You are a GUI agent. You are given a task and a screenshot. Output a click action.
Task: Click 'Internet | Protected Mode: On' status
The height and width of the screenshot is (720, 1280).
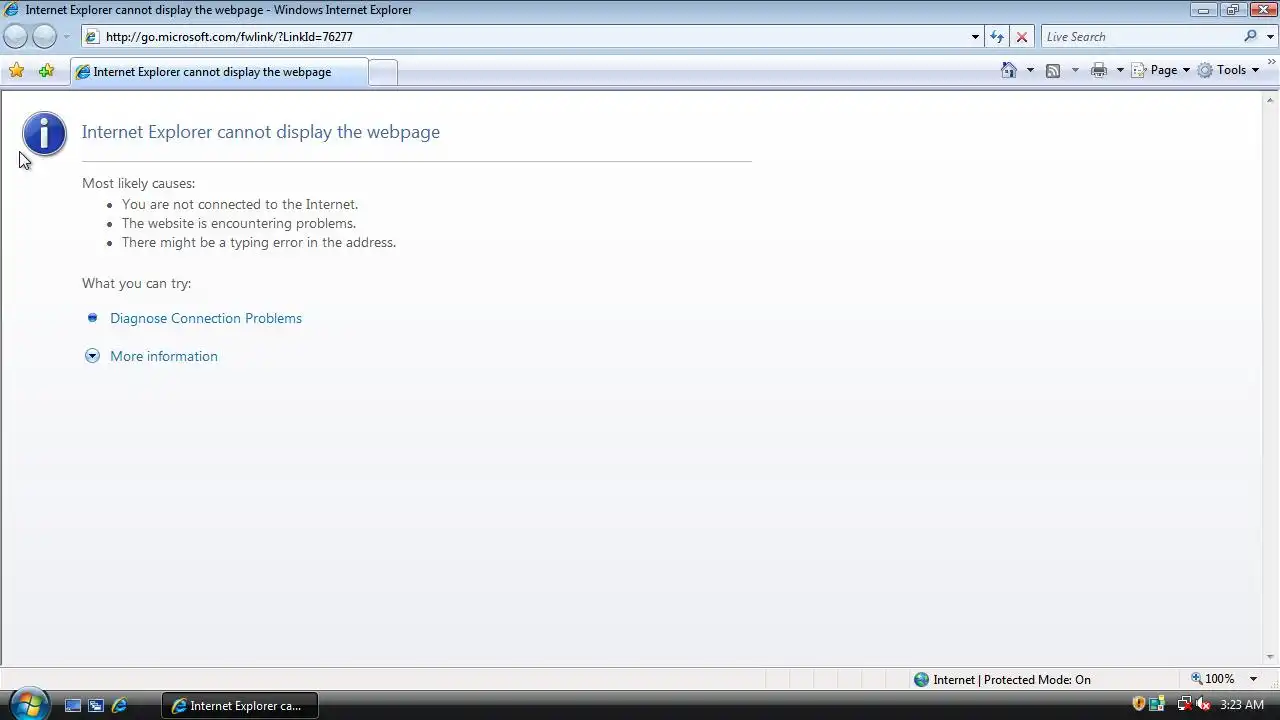[x=1012, y=679]
